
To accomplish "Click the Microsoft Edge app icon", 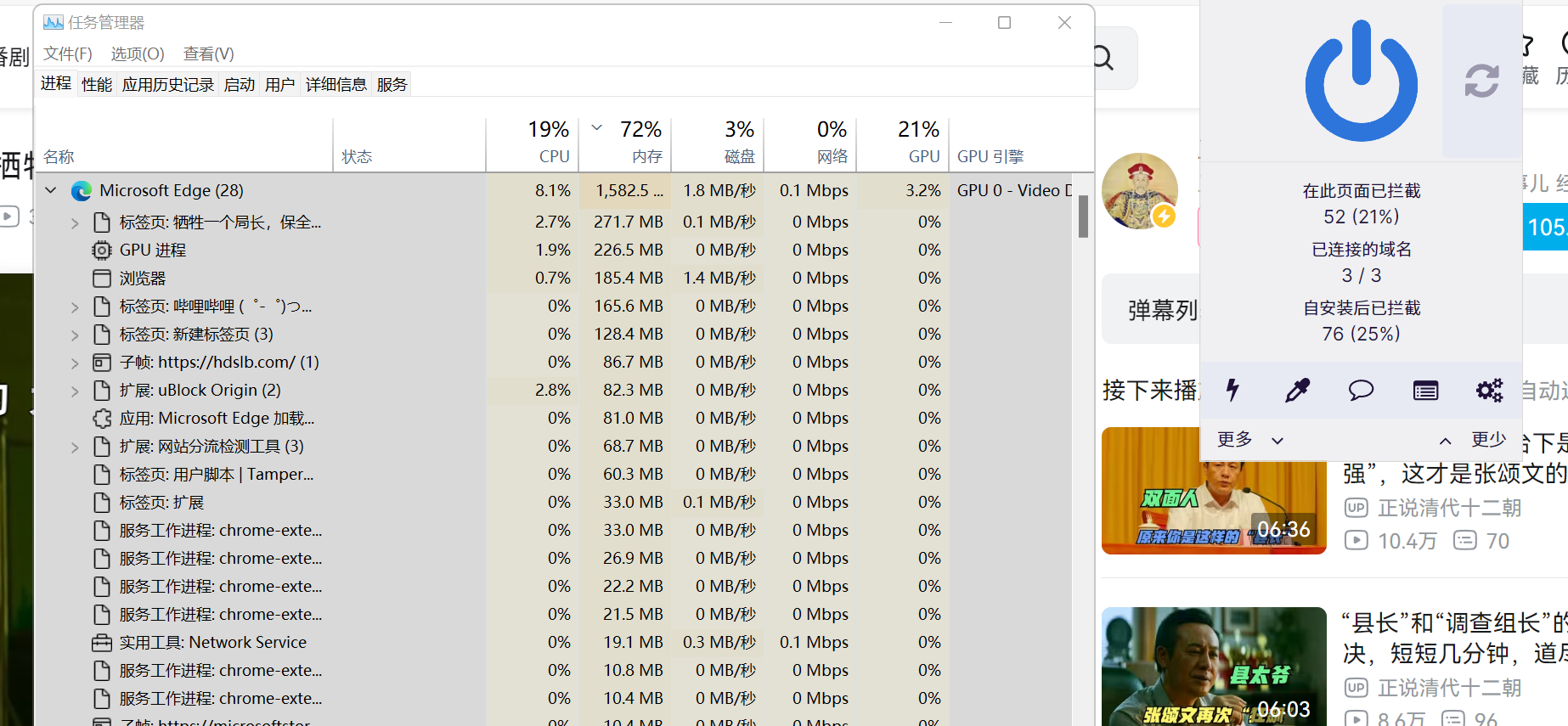I will pyautogui.click(x=82, y=191).
